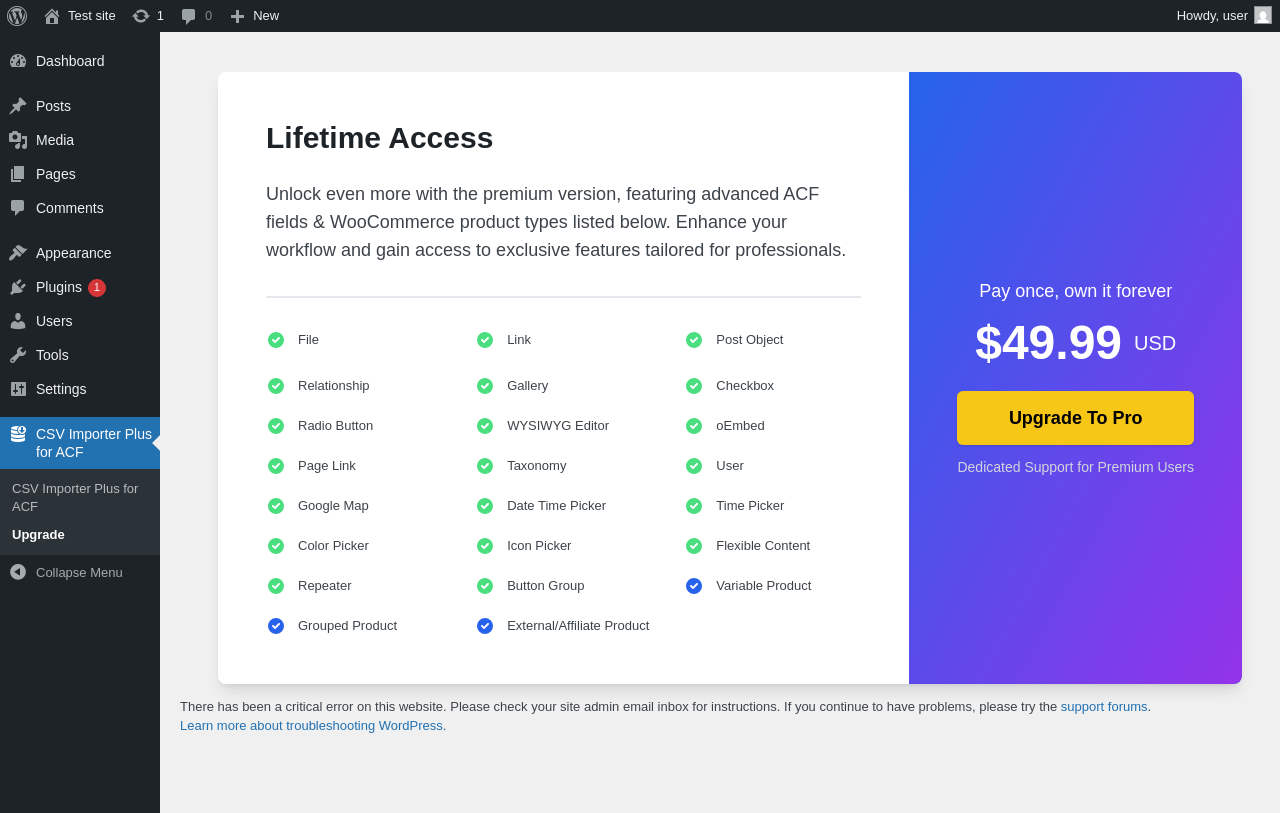This screenshot has width=1280, height=813.
Task: Click the Pages icon in sidebar
Action: (x=18, y=174)
